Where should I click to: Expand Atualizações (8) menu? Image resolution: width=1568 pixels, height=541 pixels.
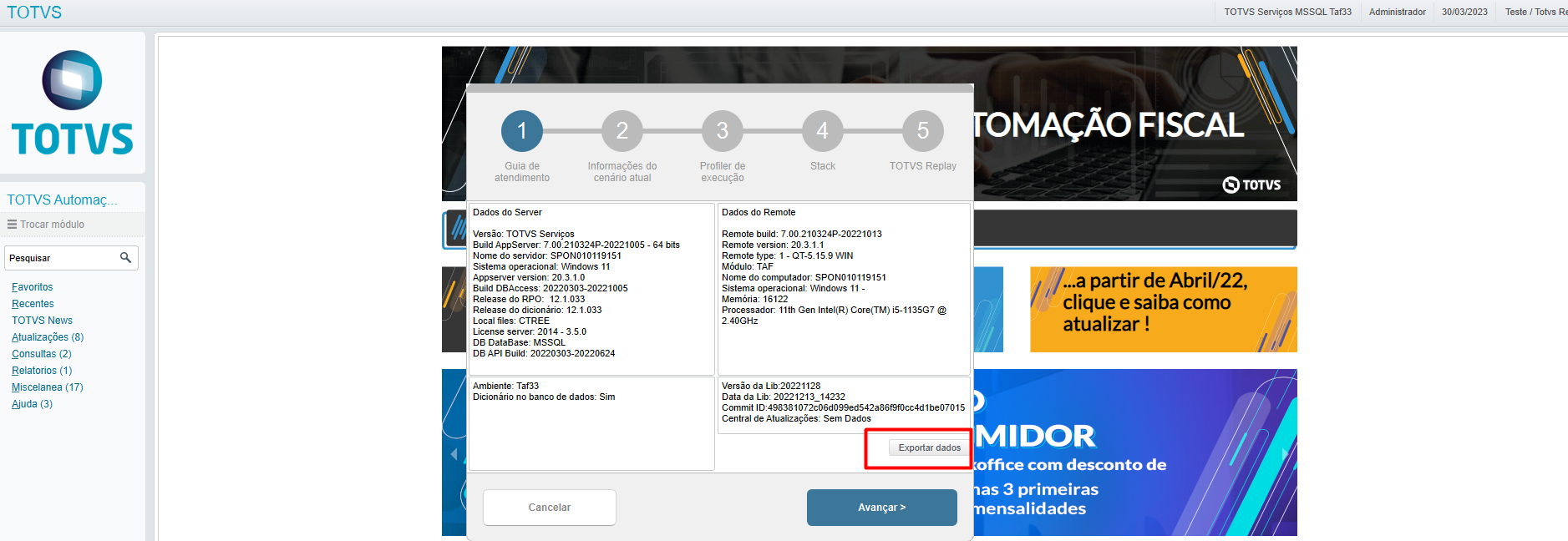[48, 337]
